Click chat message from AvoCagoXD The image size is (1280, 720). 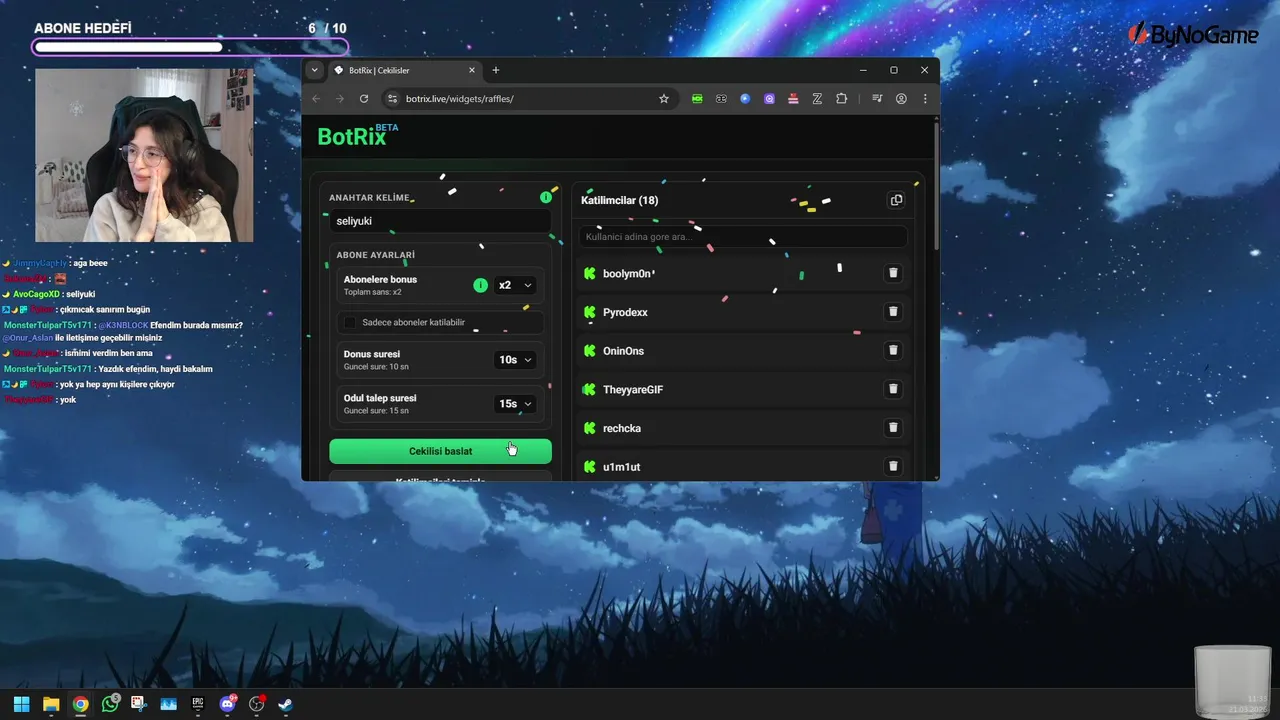click(49, 294)
